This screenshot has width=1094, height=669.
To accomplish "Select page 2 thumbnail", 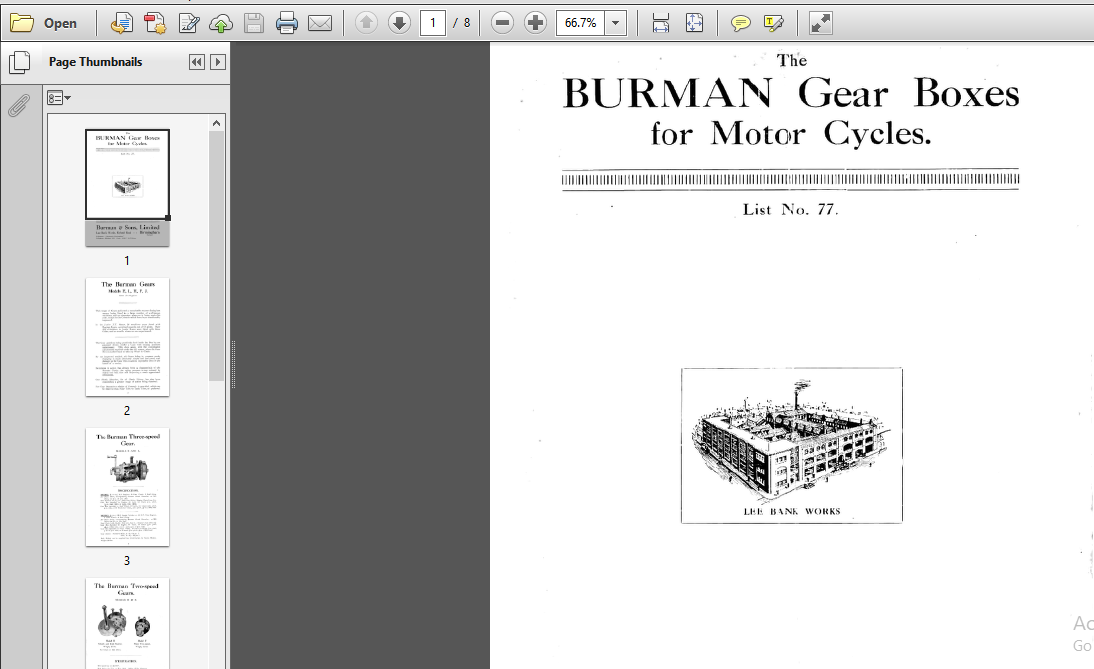I will 128,337.
